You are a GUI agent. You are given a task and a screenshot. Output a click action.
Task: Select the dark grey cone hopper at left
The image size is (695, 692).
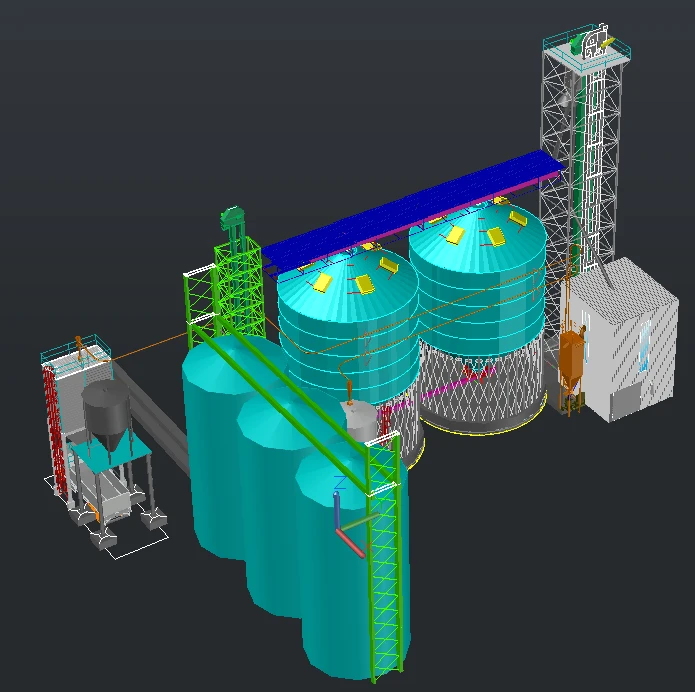coord(105,412)
